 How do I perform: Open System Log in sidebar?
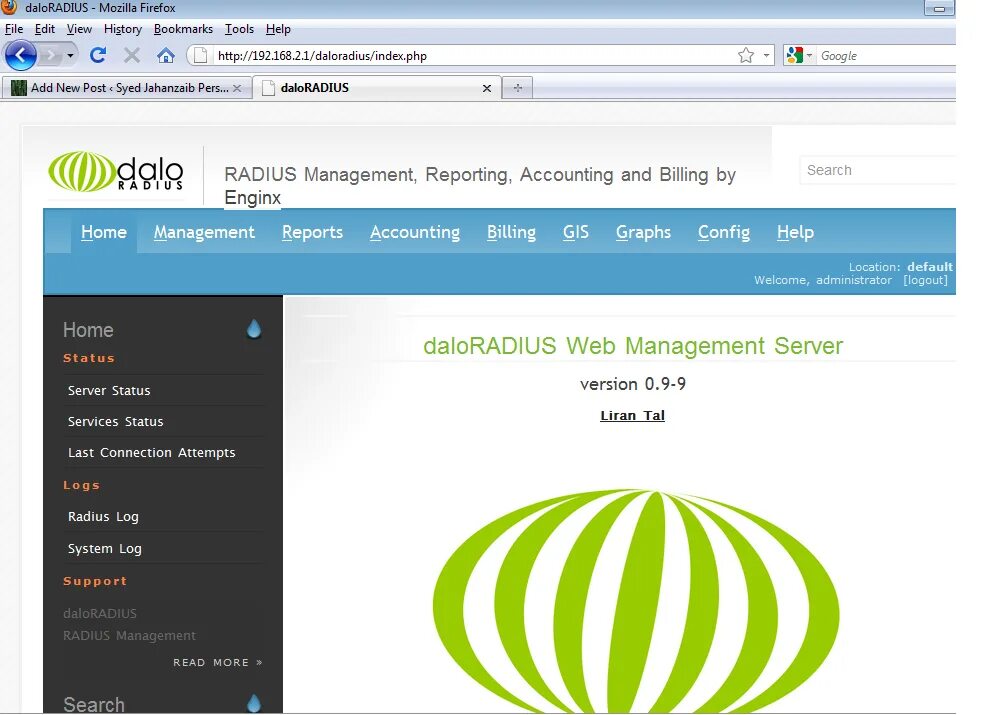tap(105, 549)
